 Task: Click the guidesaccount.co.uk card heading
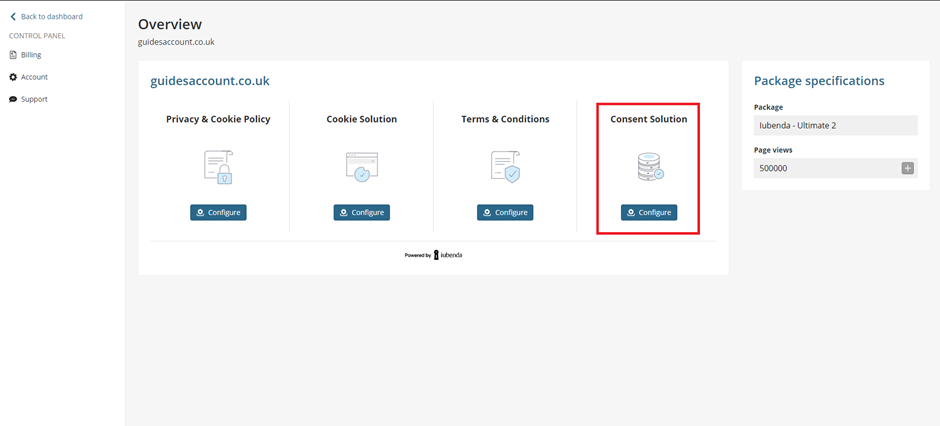pos(210,81)
